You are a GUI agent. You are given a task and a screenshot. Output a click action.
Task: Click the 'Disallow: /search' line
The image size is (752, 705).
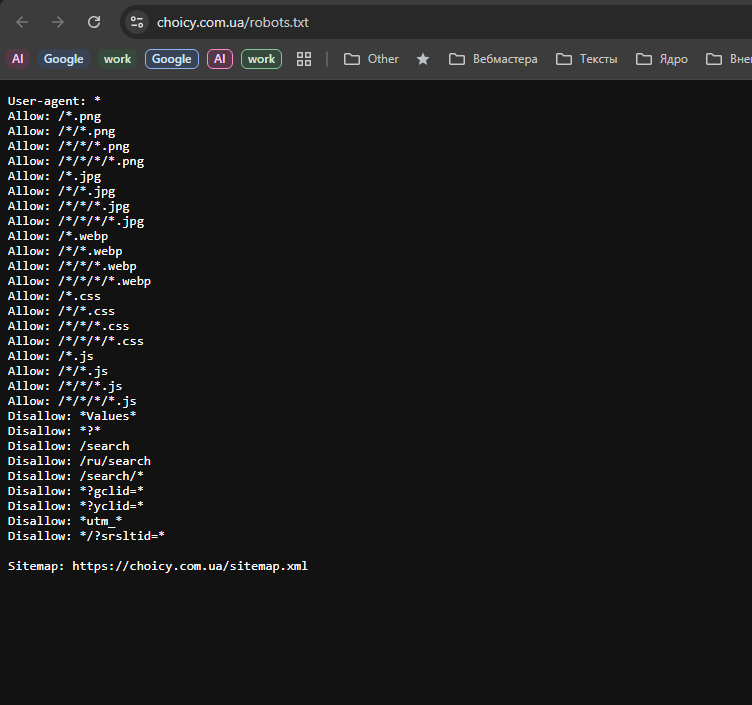tap(69, 446)
